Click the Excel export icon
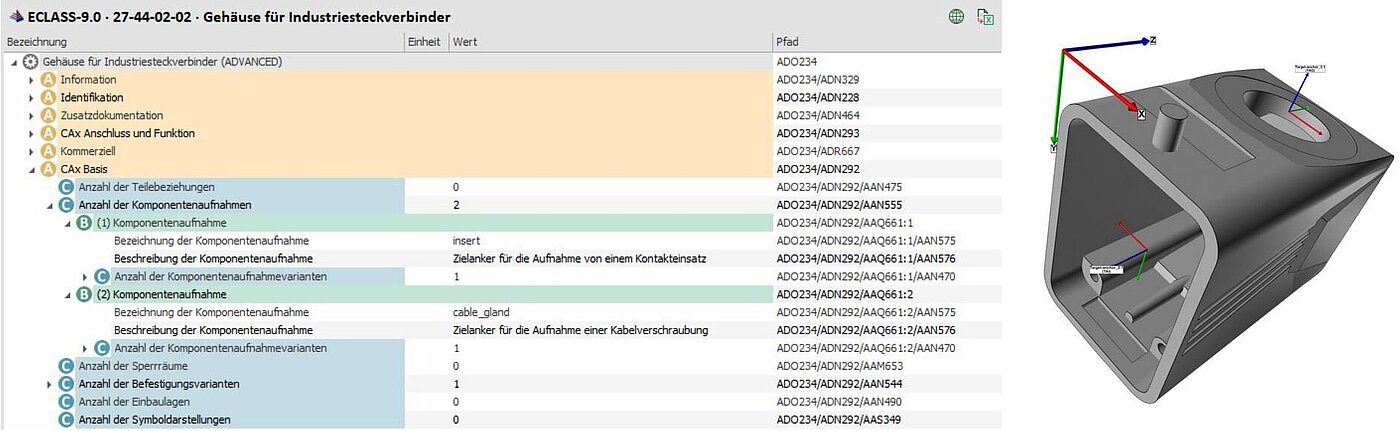This screenshot has height=431, width=1400. tap(985, 16)
